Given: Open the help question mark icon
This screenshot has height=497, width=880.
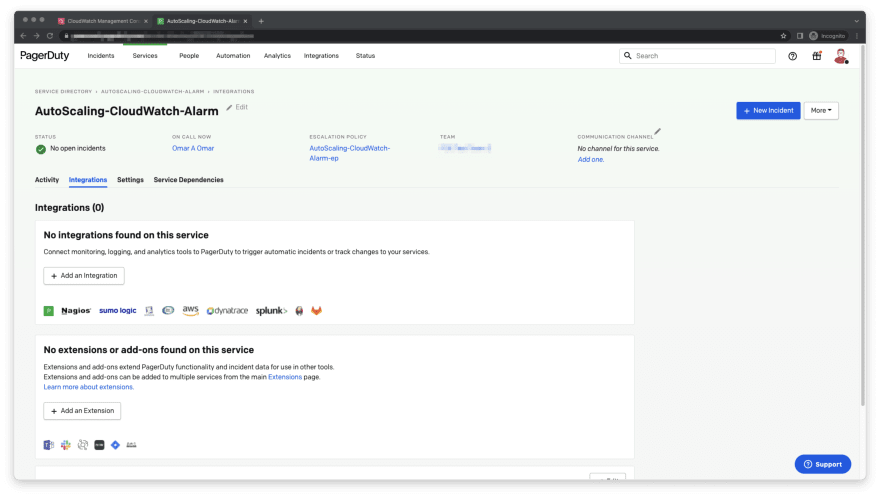Looking at the screenshot, I should 792,56.
